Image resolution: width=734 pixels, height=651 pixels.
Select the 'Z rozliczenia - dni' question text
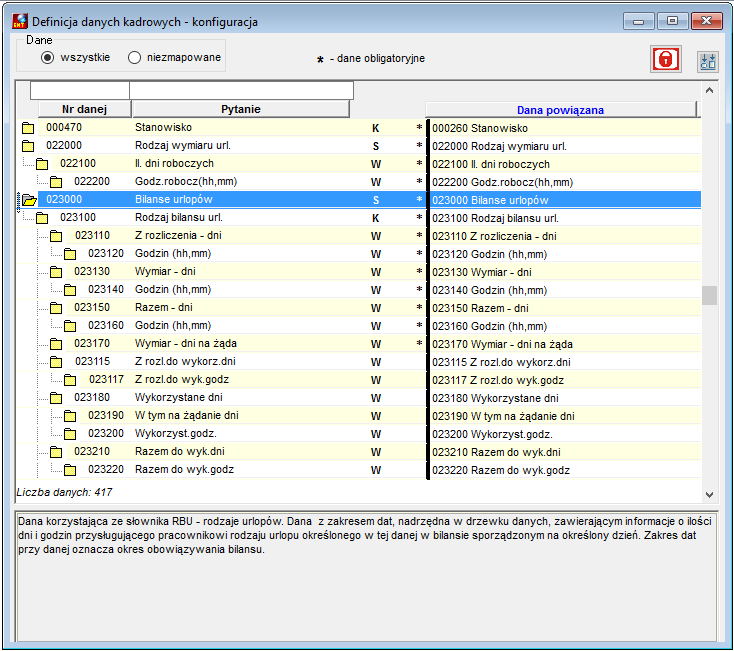click(x=178, y=235)
